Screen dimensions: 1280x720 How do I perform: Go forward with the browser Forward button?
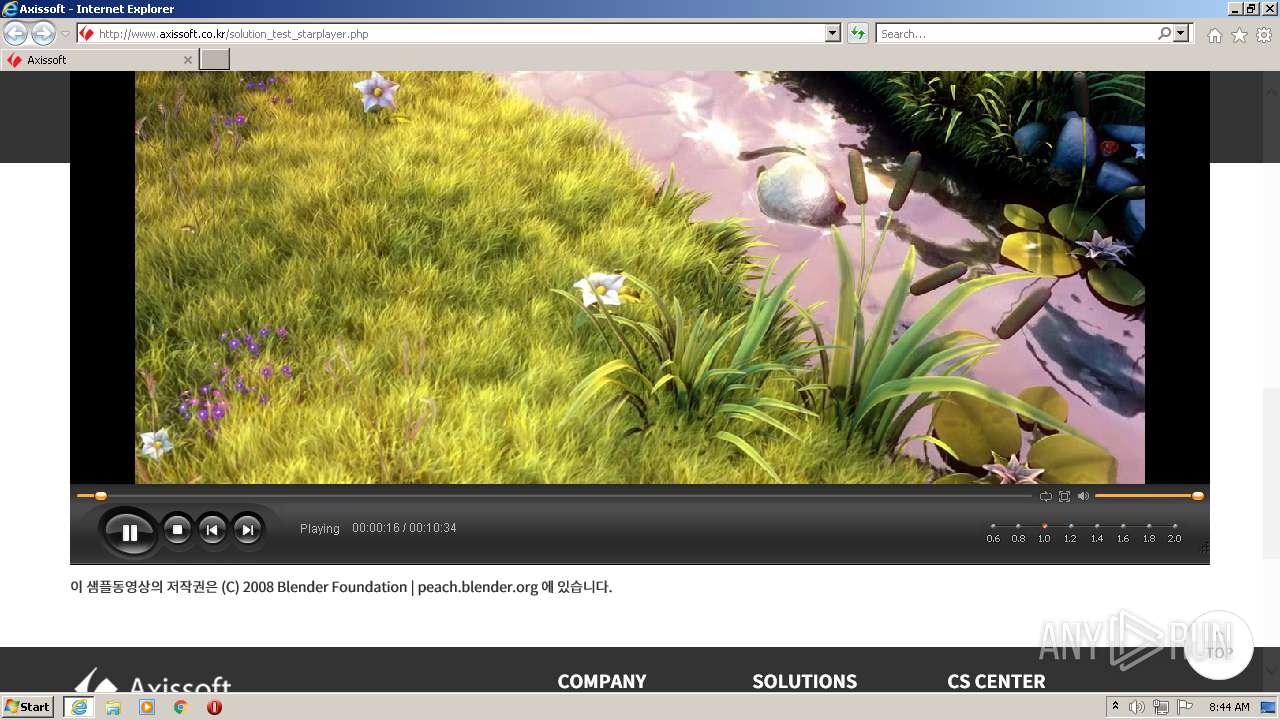point(43,34)
